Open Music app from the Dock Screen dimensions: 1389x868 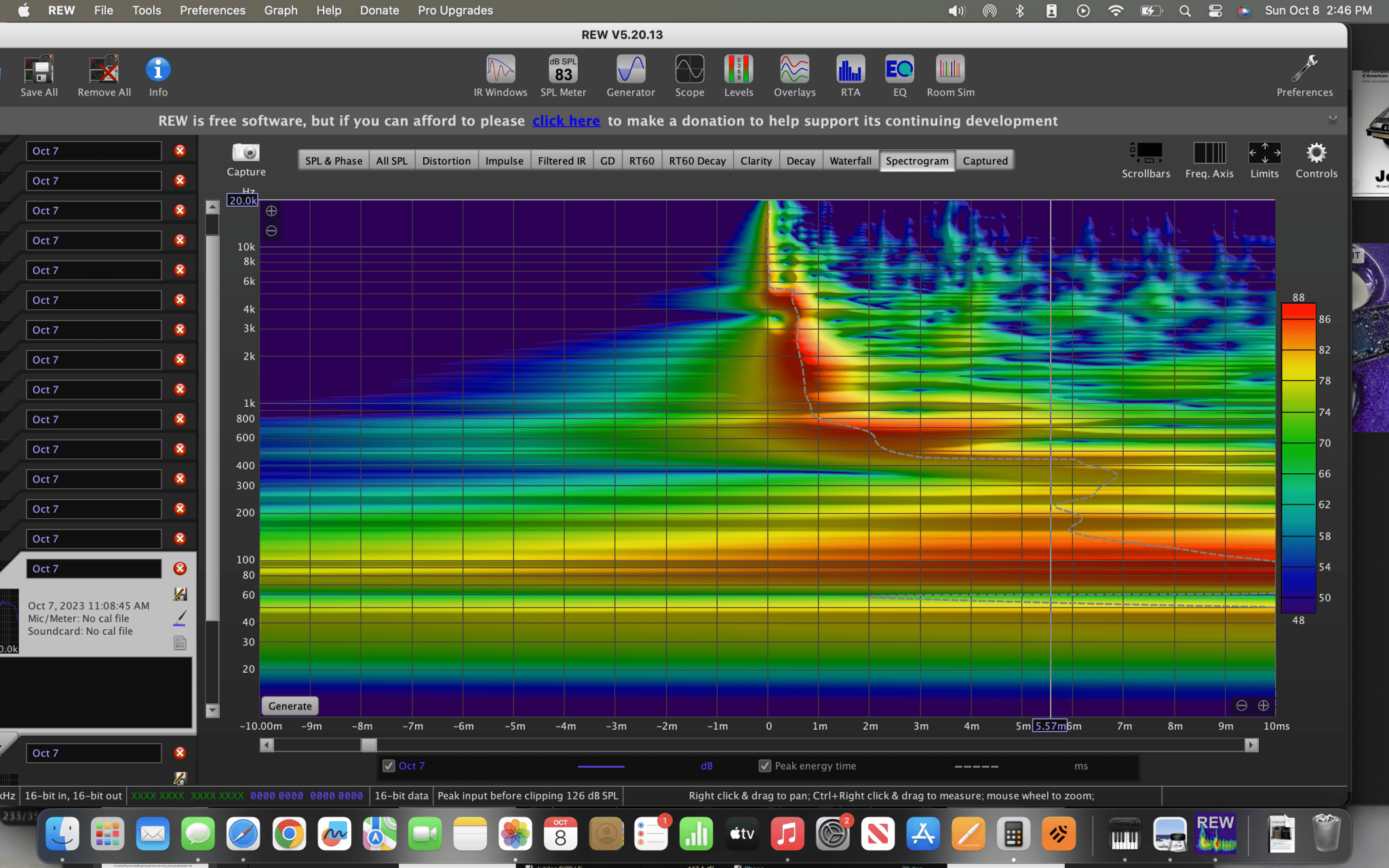tap(787, 833)
